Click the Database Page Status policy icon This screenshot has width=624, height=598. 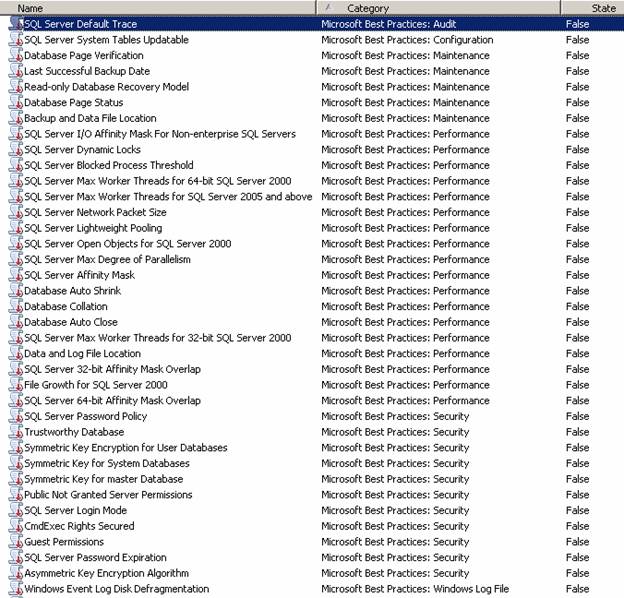16,102
